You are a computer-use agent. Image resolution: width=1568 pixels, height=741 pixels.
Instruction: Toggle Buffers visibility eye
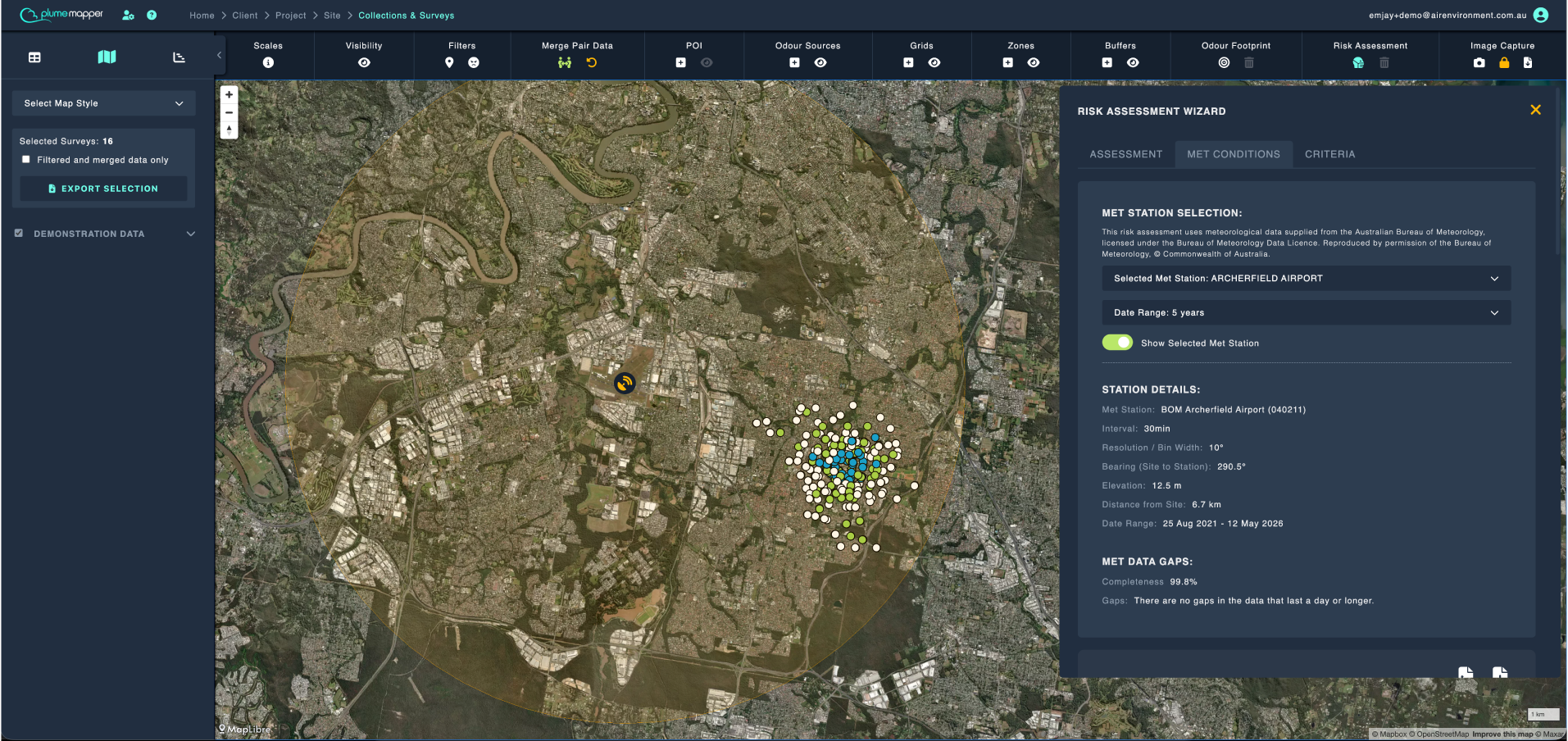[1133, 63]
